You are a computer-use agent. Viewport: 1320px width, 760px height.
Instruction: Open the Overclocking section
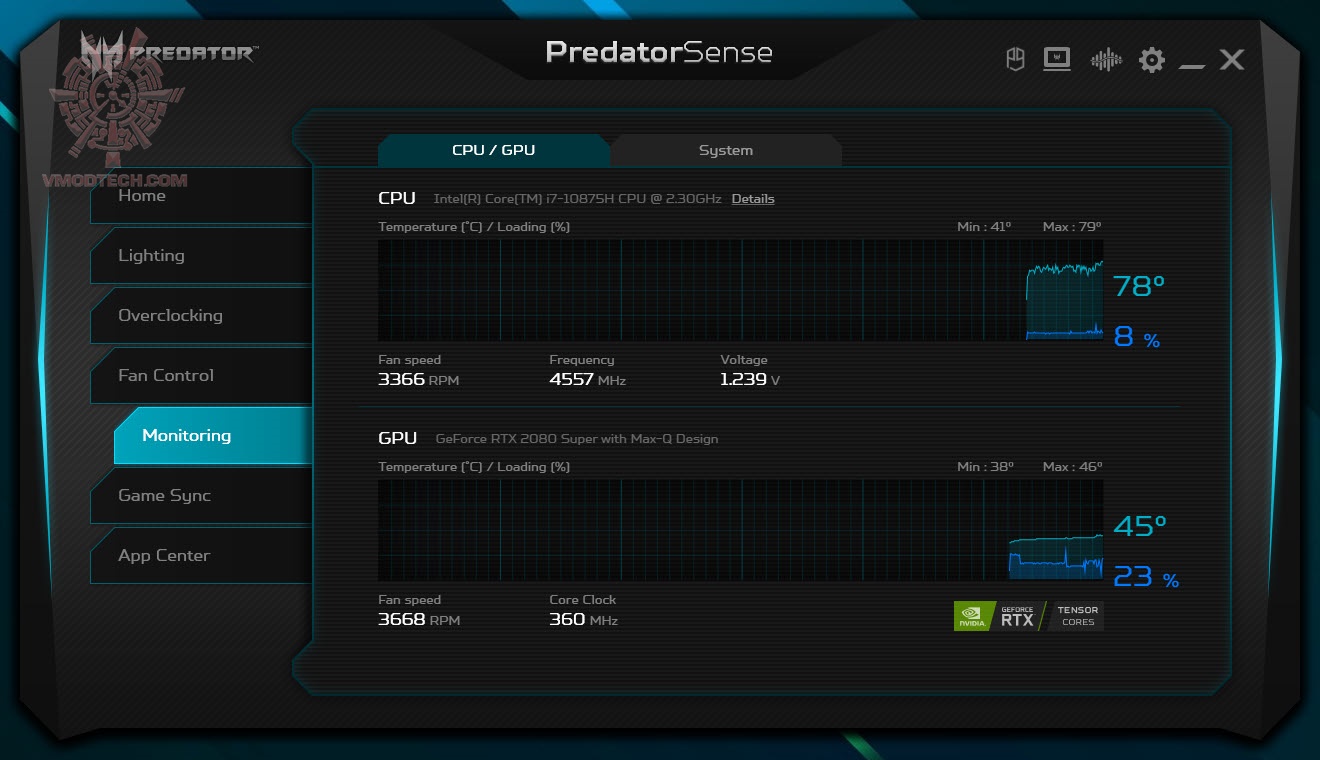(201, 315)
